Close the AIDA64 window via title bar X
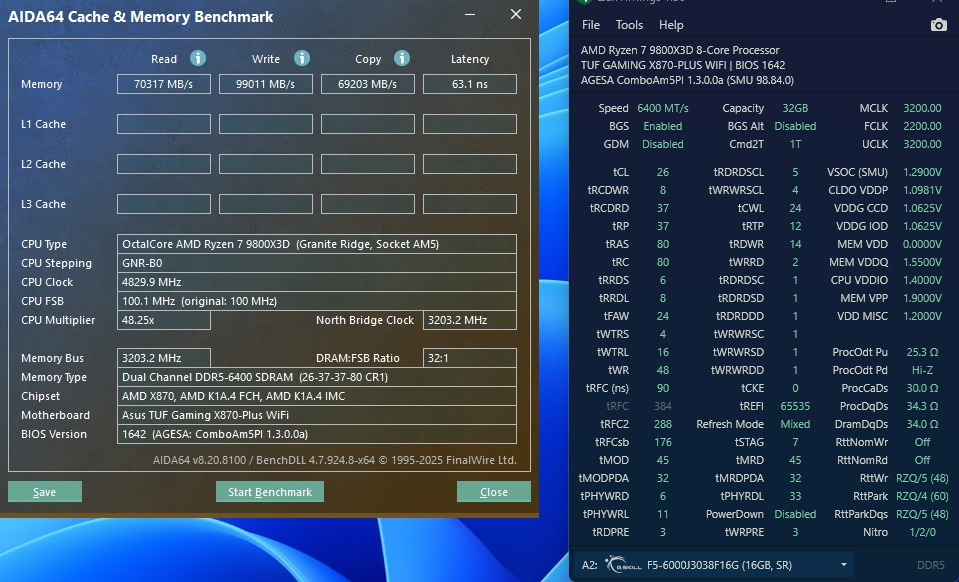 coord(516,14)
